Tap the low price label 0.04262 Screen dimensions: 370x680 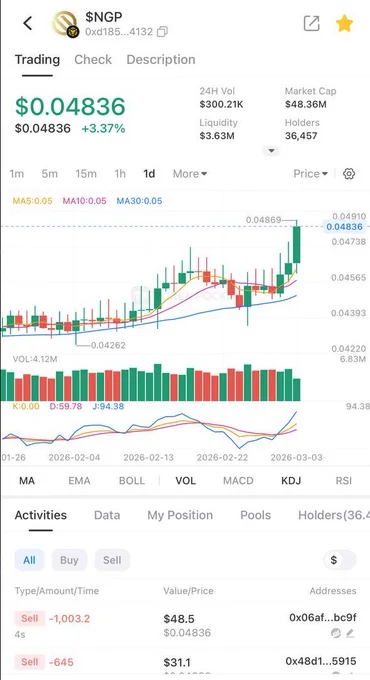(108, 345)
